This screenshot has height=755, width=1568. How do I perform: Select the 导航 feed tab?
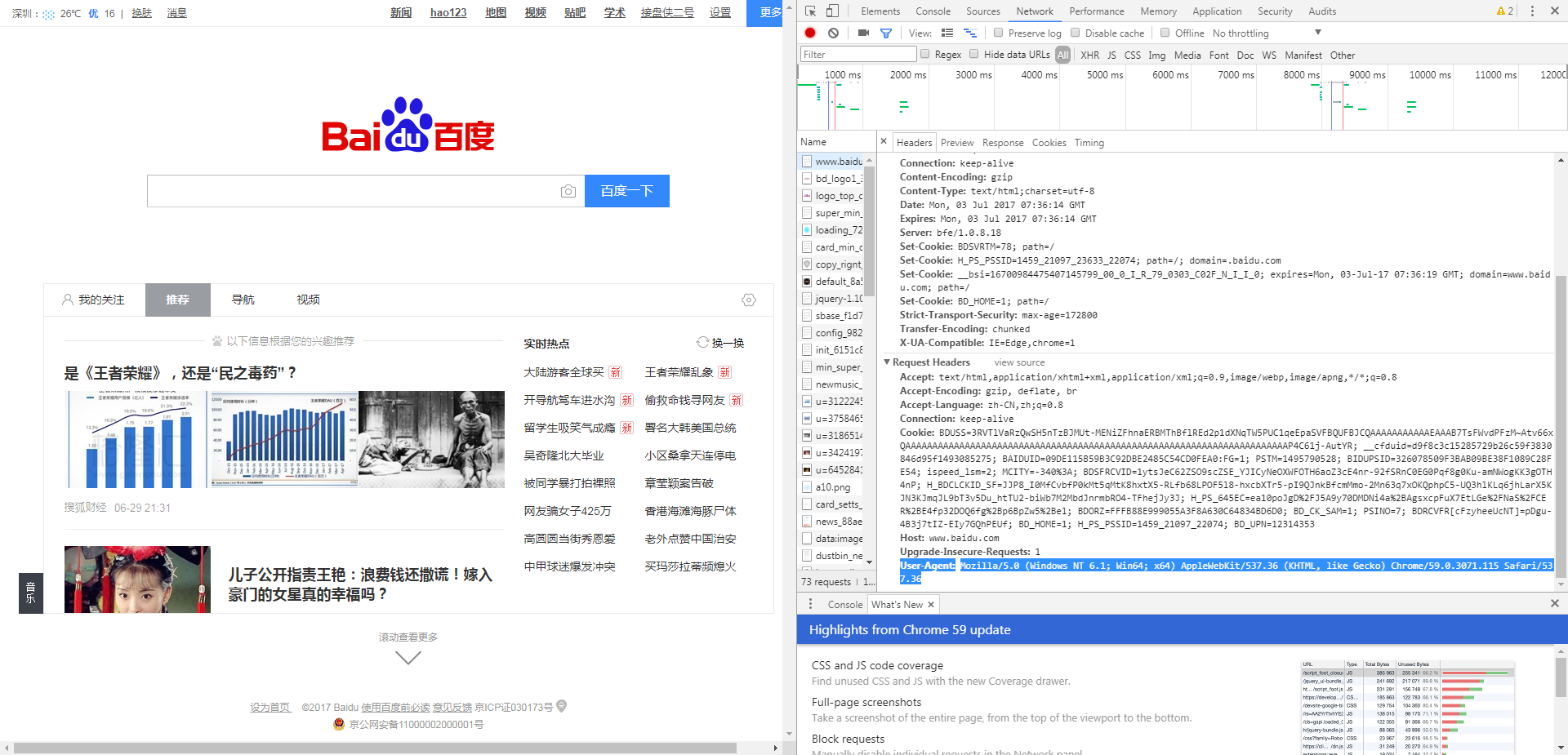pyautogui.click(x=243, y=300)
